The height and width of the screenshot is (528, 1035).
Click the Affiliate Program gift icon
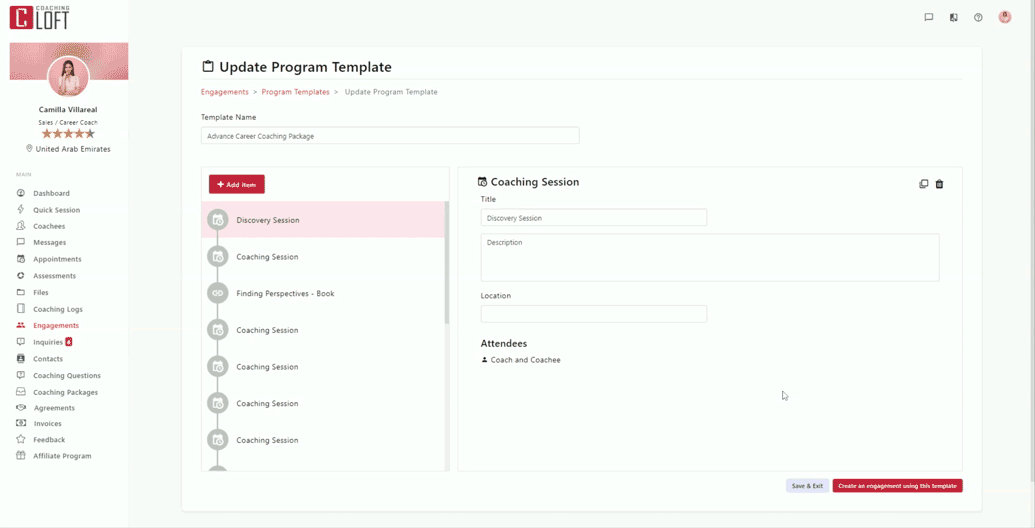pyautogui.click(x=20, y=456)
